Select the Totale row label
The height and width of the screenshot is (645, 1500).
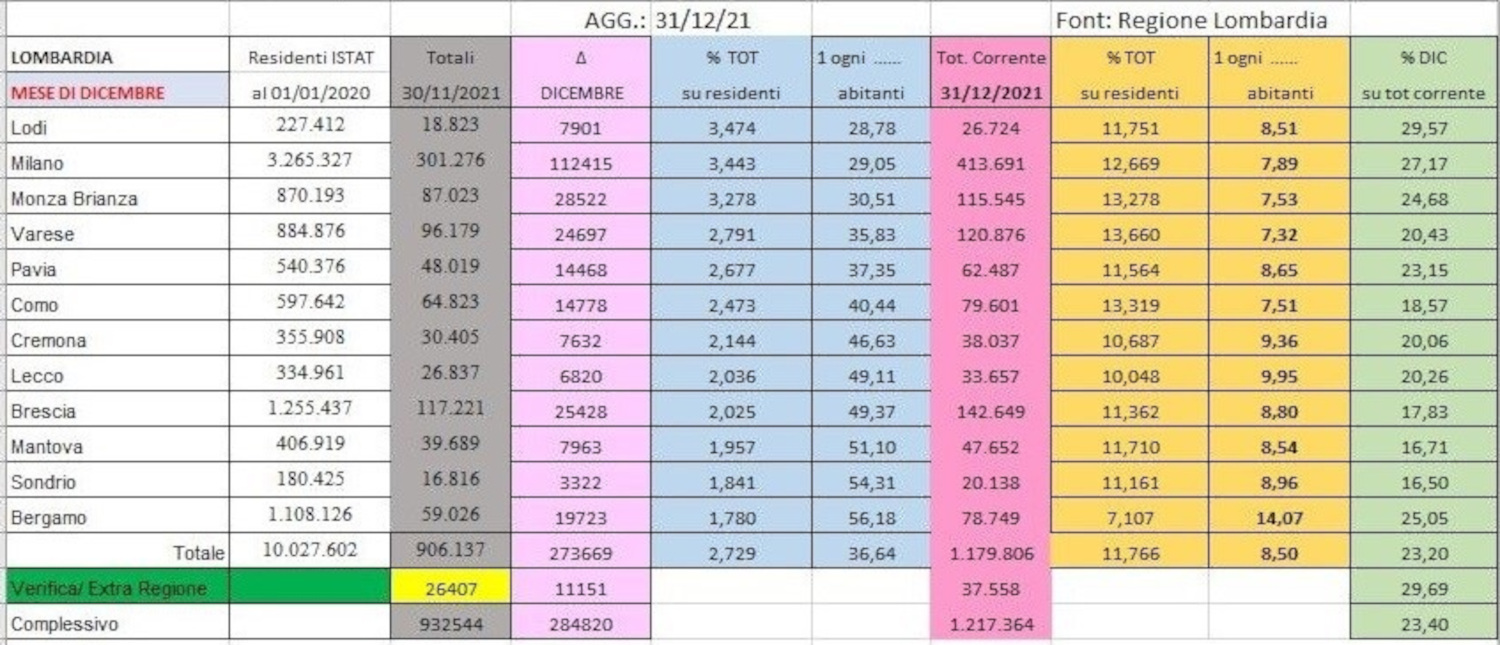pos(198,552)
